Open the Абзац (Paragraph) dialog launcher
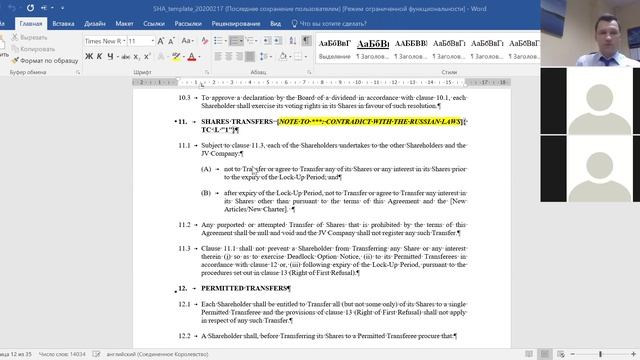640x360 pixels. (309, 72)
